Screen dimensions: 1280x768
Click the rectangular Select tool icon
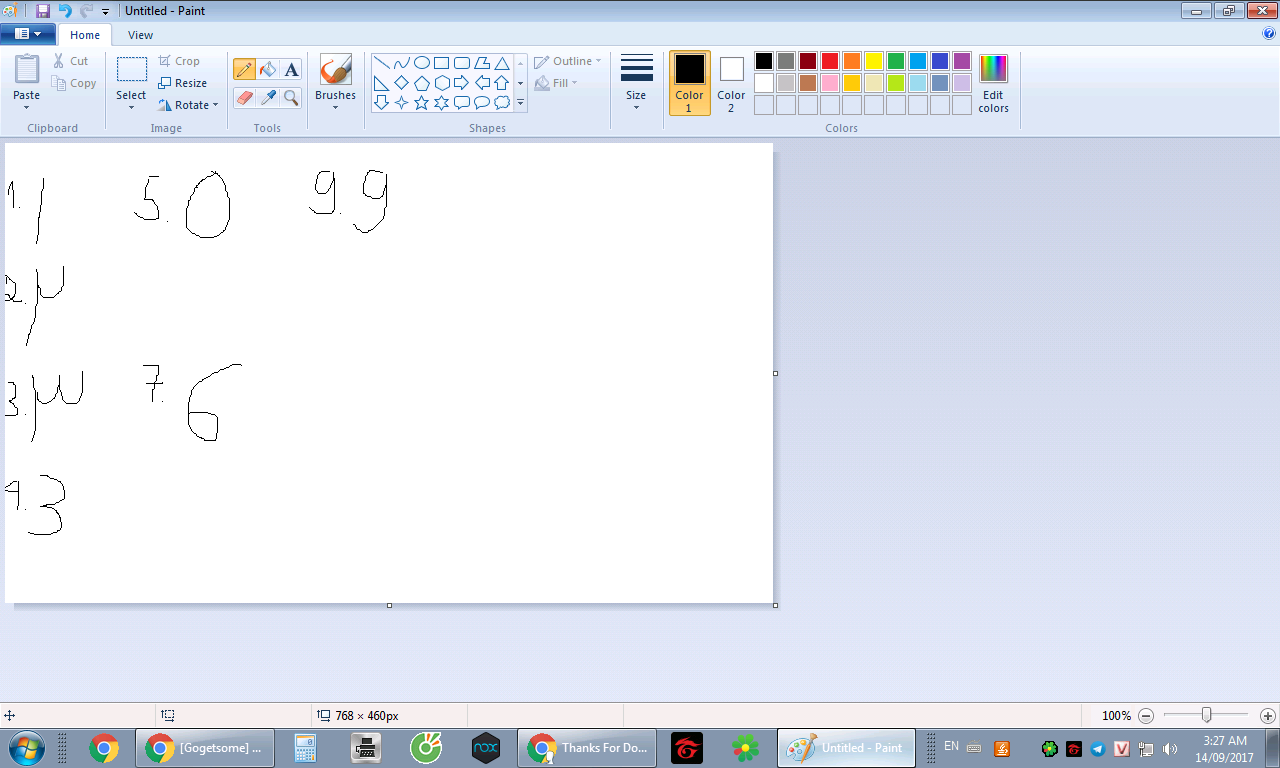(x=131, y=69)
